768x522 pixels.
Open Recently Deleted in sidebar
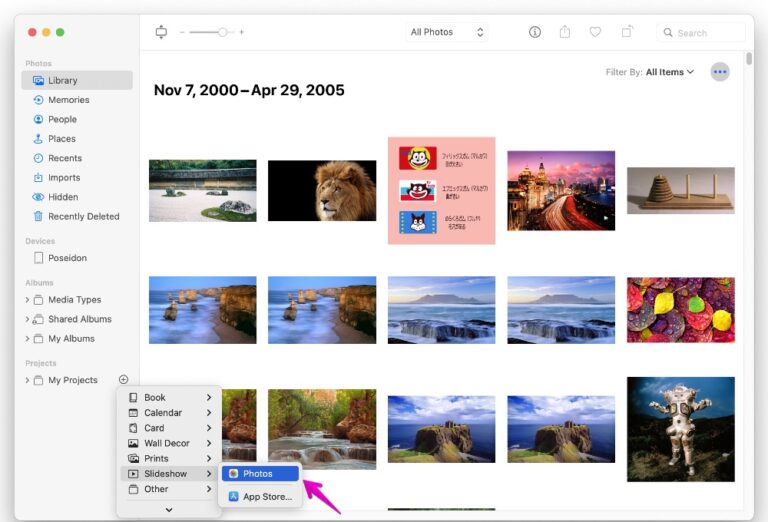(x=83, y=216)
